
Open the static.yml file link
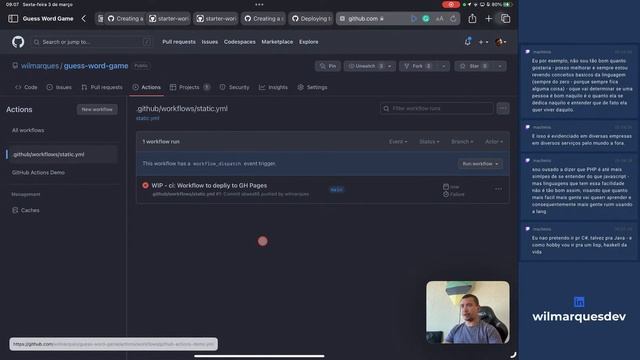coord(148,118)
